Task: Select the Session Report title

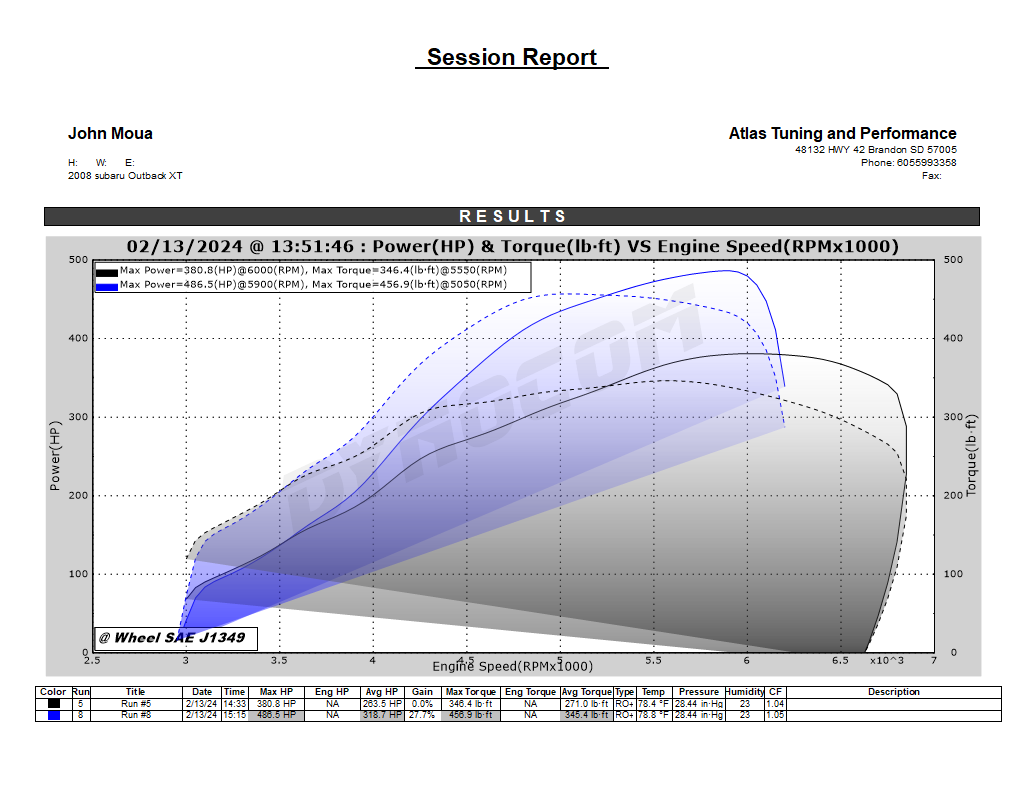Action: (511, 57)
